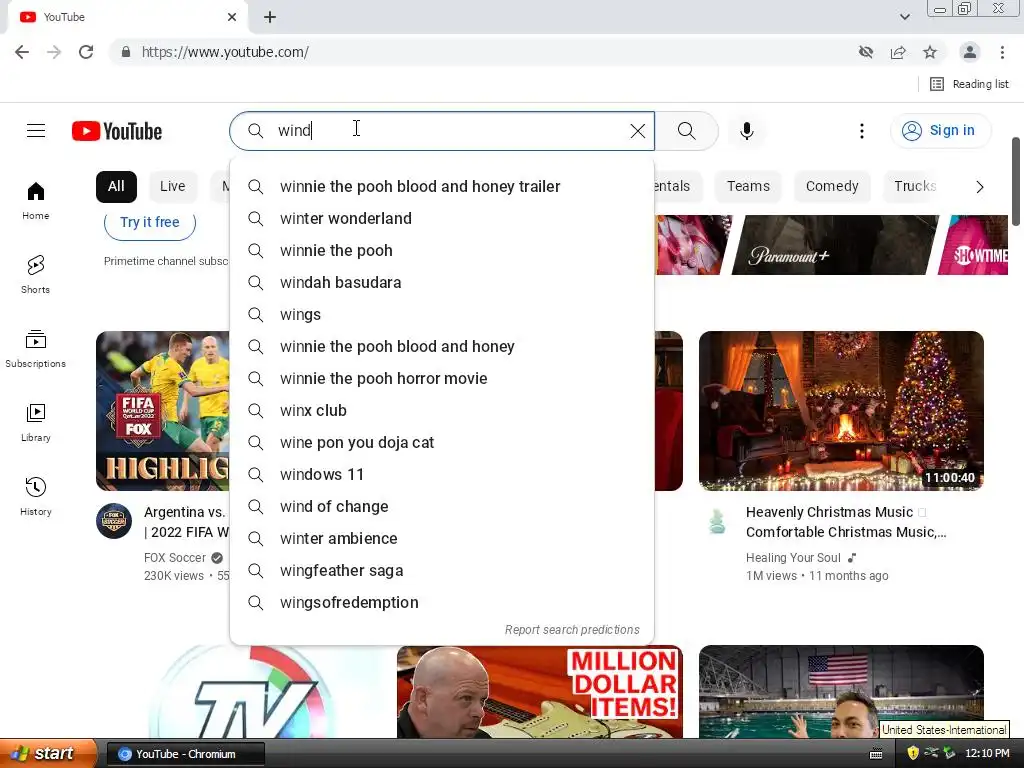Choose suggestion winter wonderland
Image resolution: width=1024 pixels, height=768 pixels.
[x=442, y=219]
